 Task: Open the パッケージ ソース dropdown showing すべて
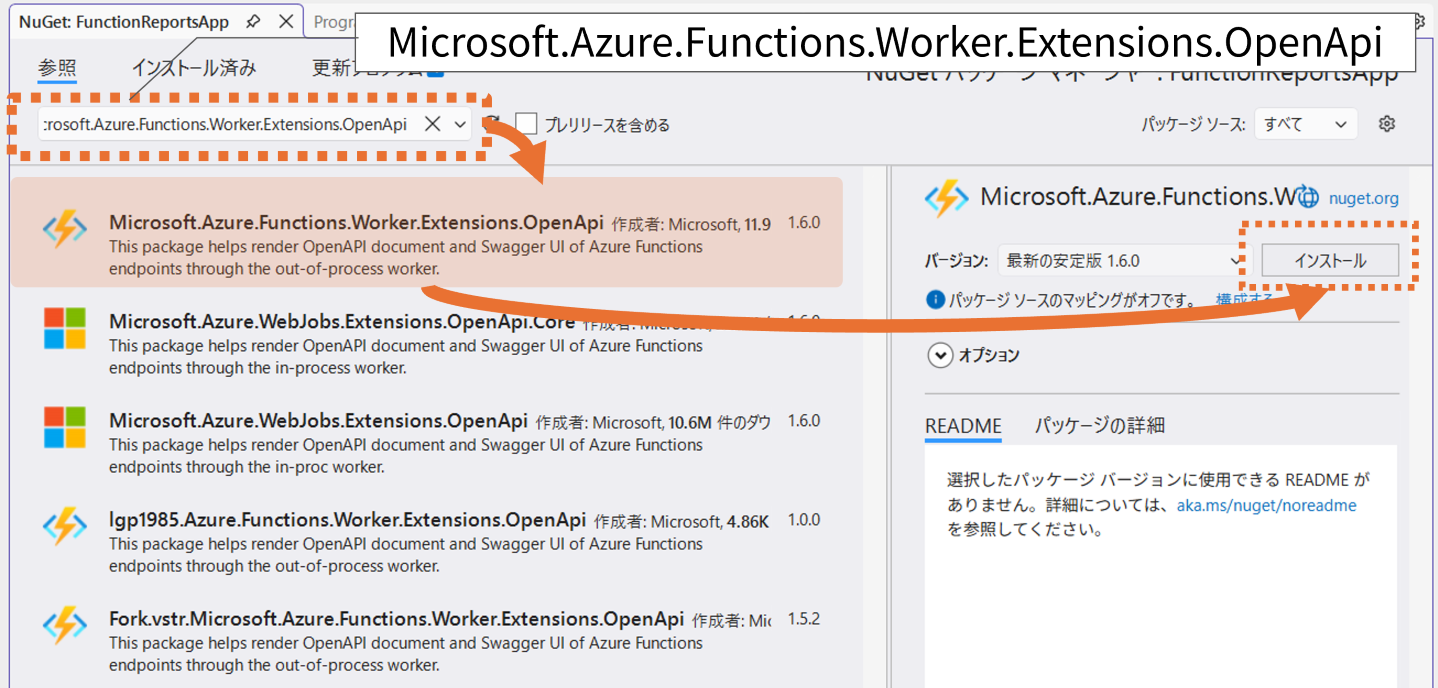coord(1305,123)
